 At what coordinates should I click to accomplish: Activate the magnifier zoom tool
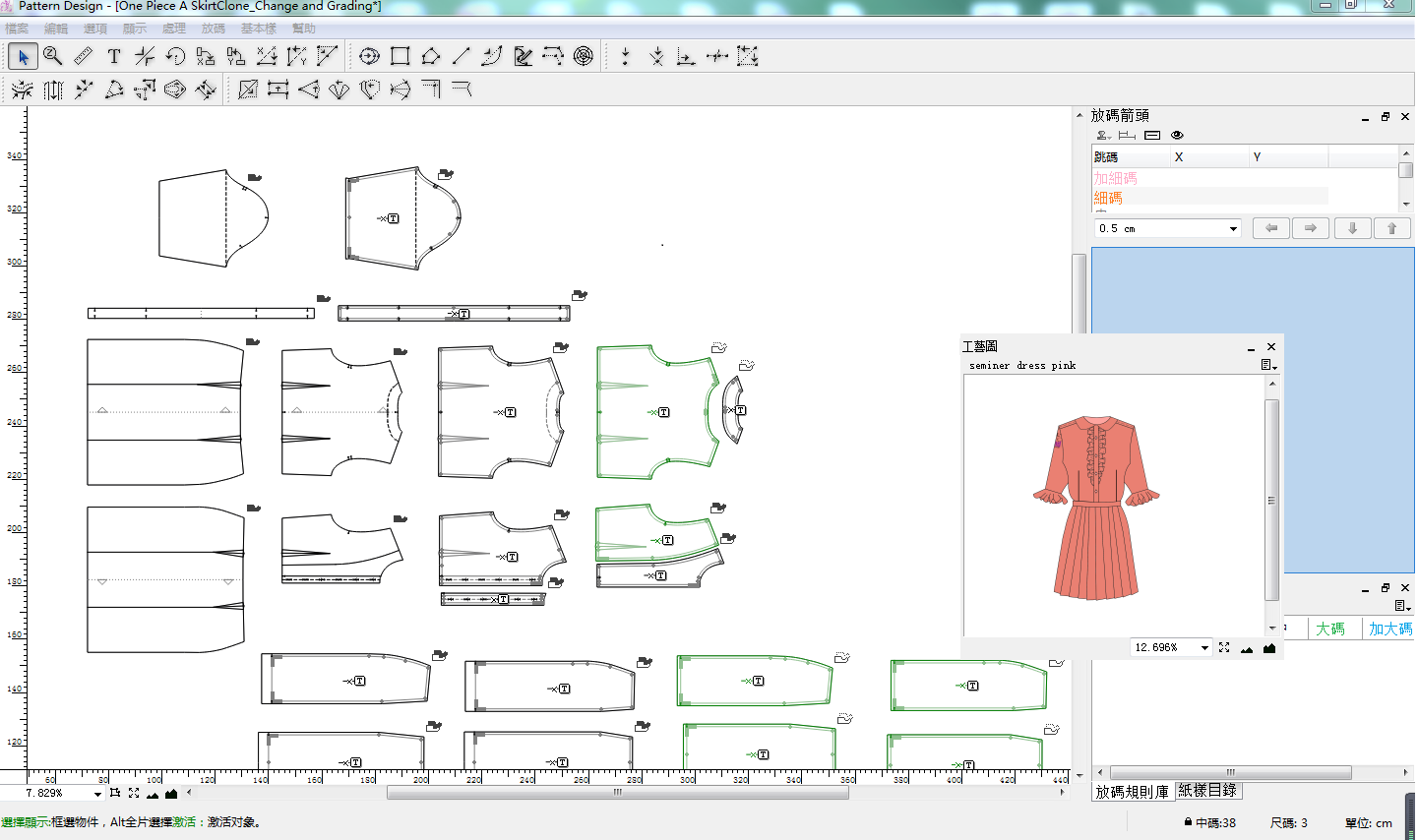click(x=53, y=56)
